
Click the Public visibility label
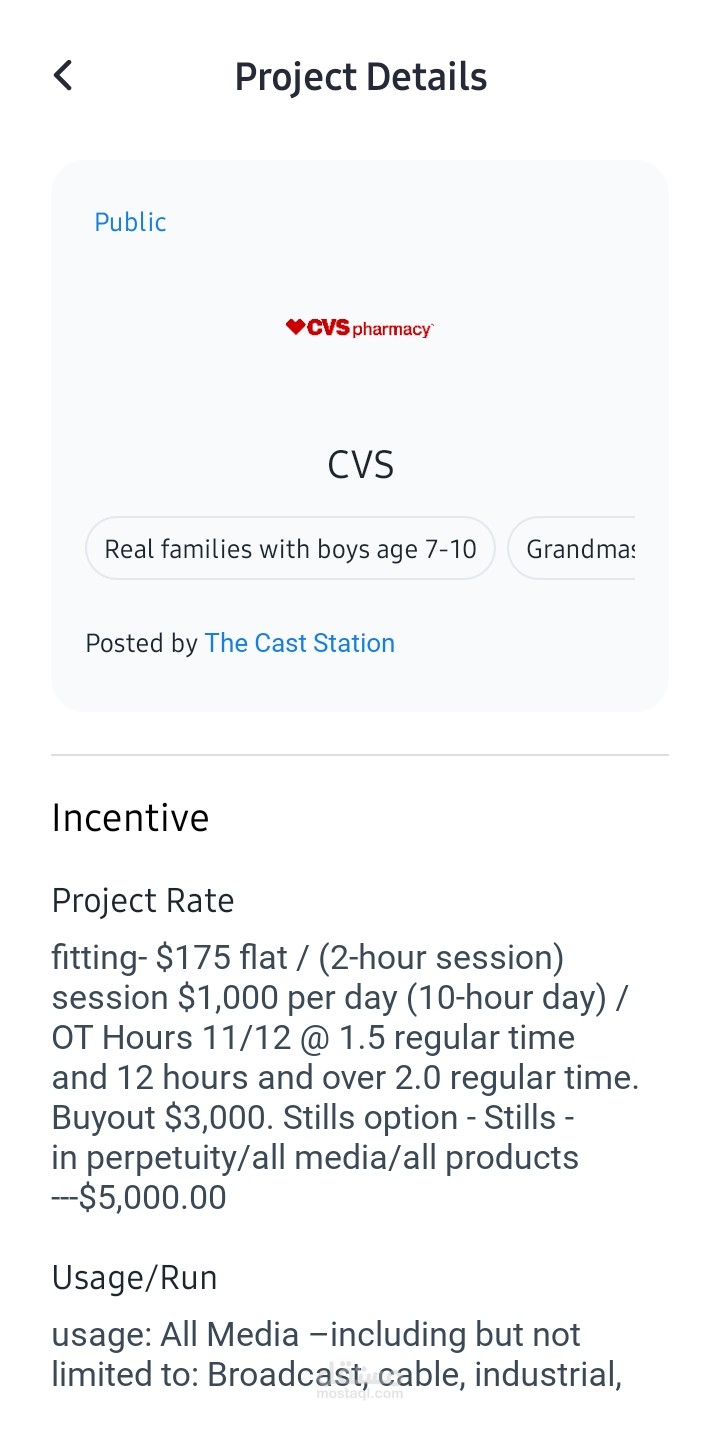130,222
